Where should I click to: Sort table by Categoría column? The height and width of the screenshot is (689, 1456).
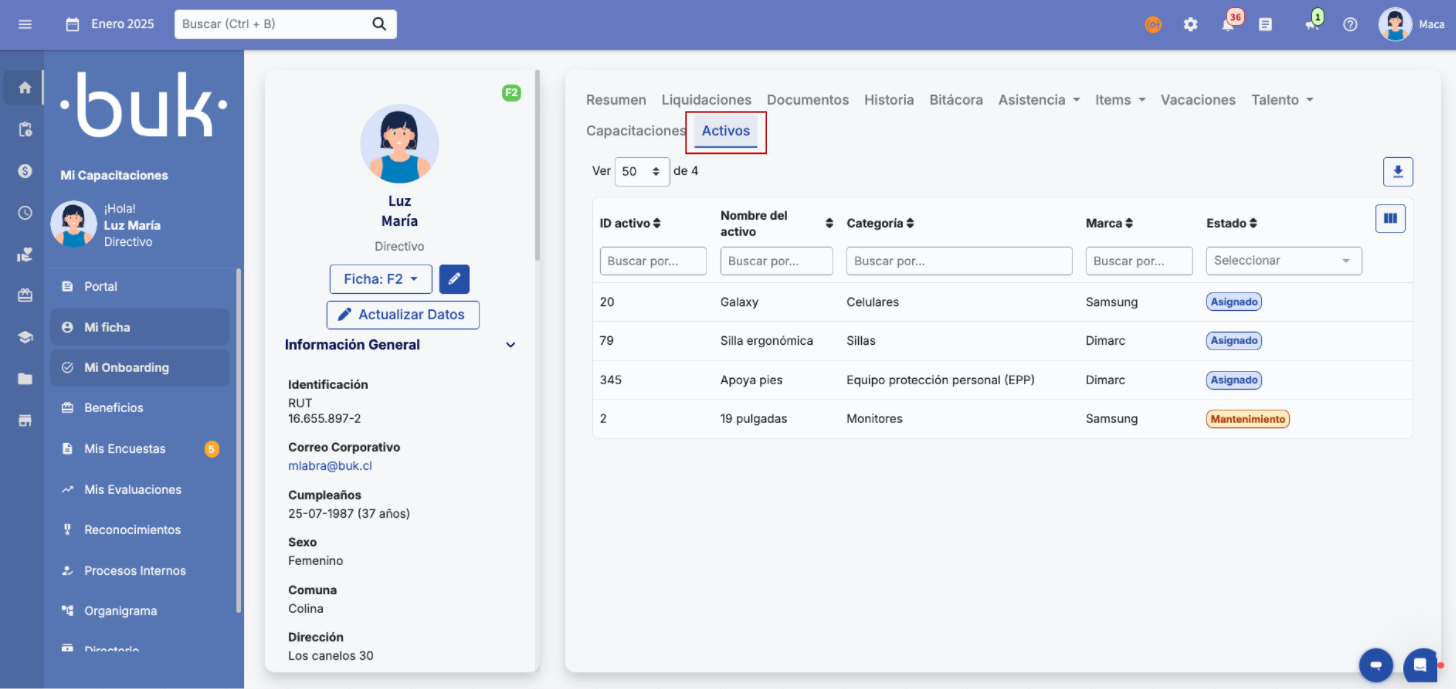(880, 223)
